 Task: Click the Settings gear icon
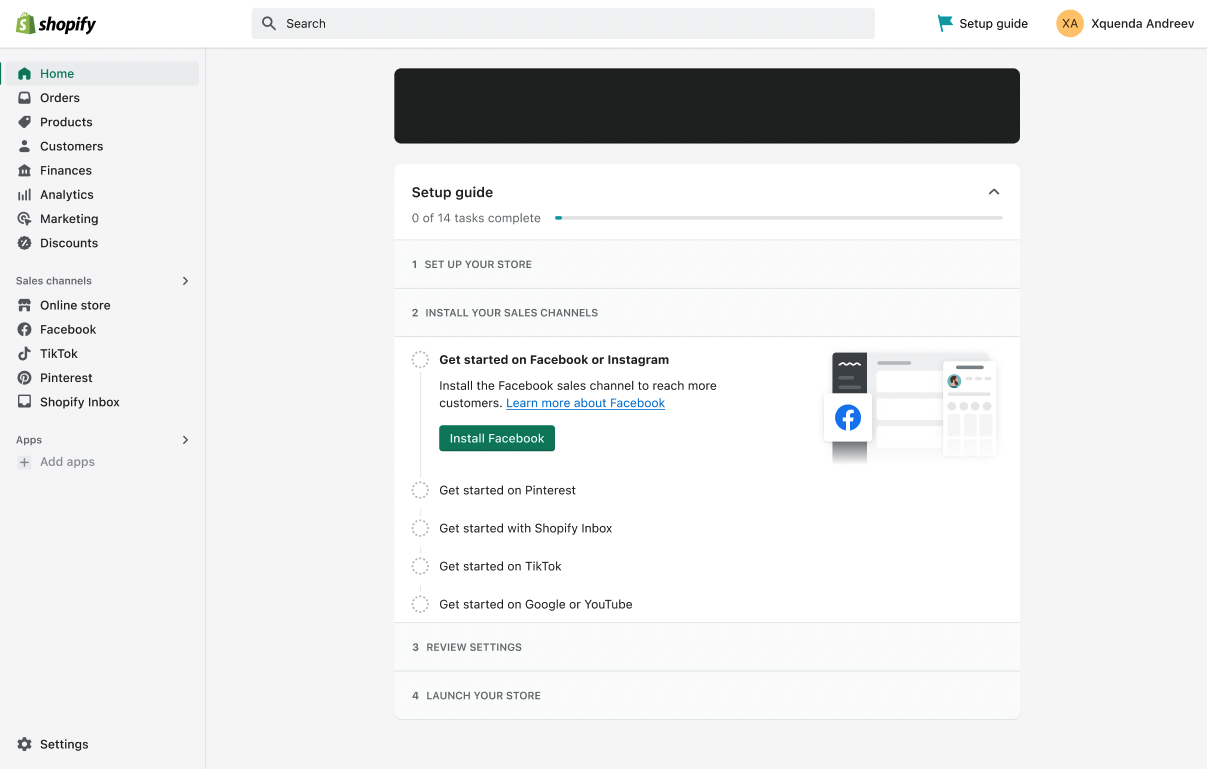tap(25, 744)
